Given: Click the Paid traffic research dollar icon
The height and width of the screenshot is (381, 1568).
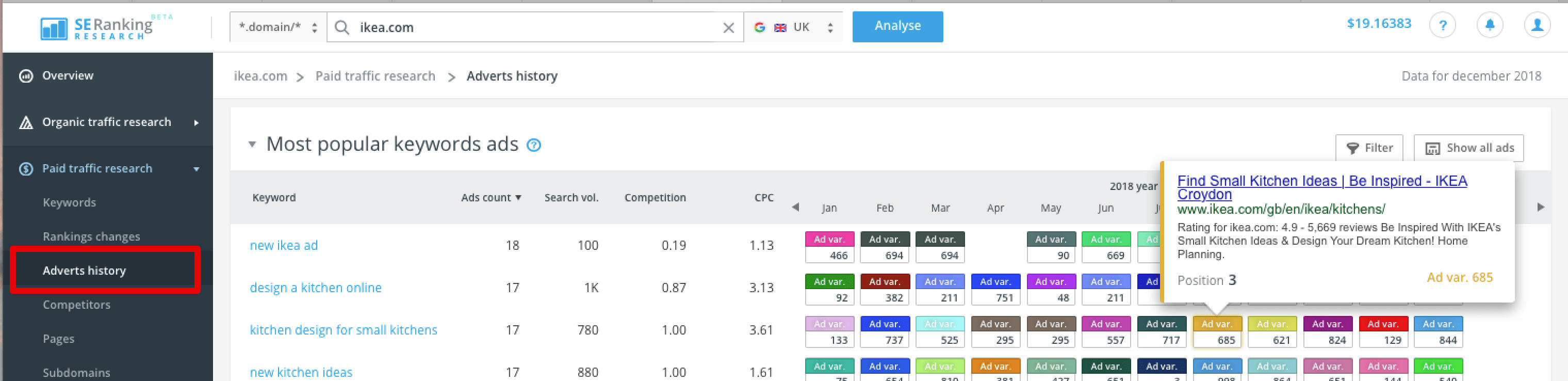Looking at the screenshot, I should [26, 169].
